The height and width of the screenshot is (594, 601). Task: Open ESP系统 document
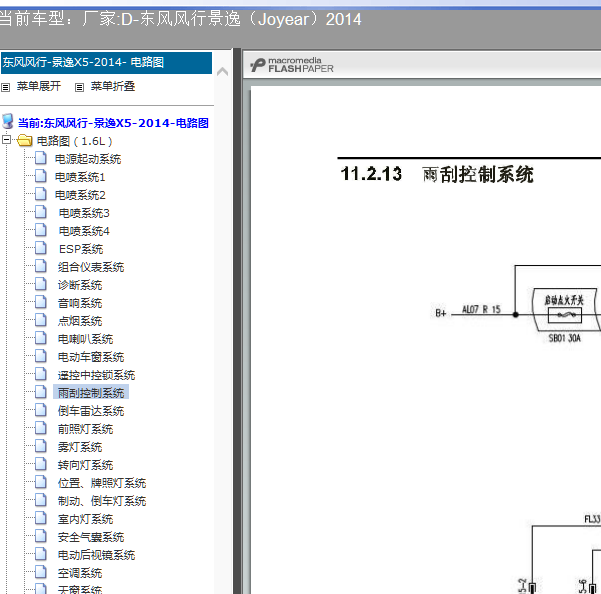tap(81, 249)
